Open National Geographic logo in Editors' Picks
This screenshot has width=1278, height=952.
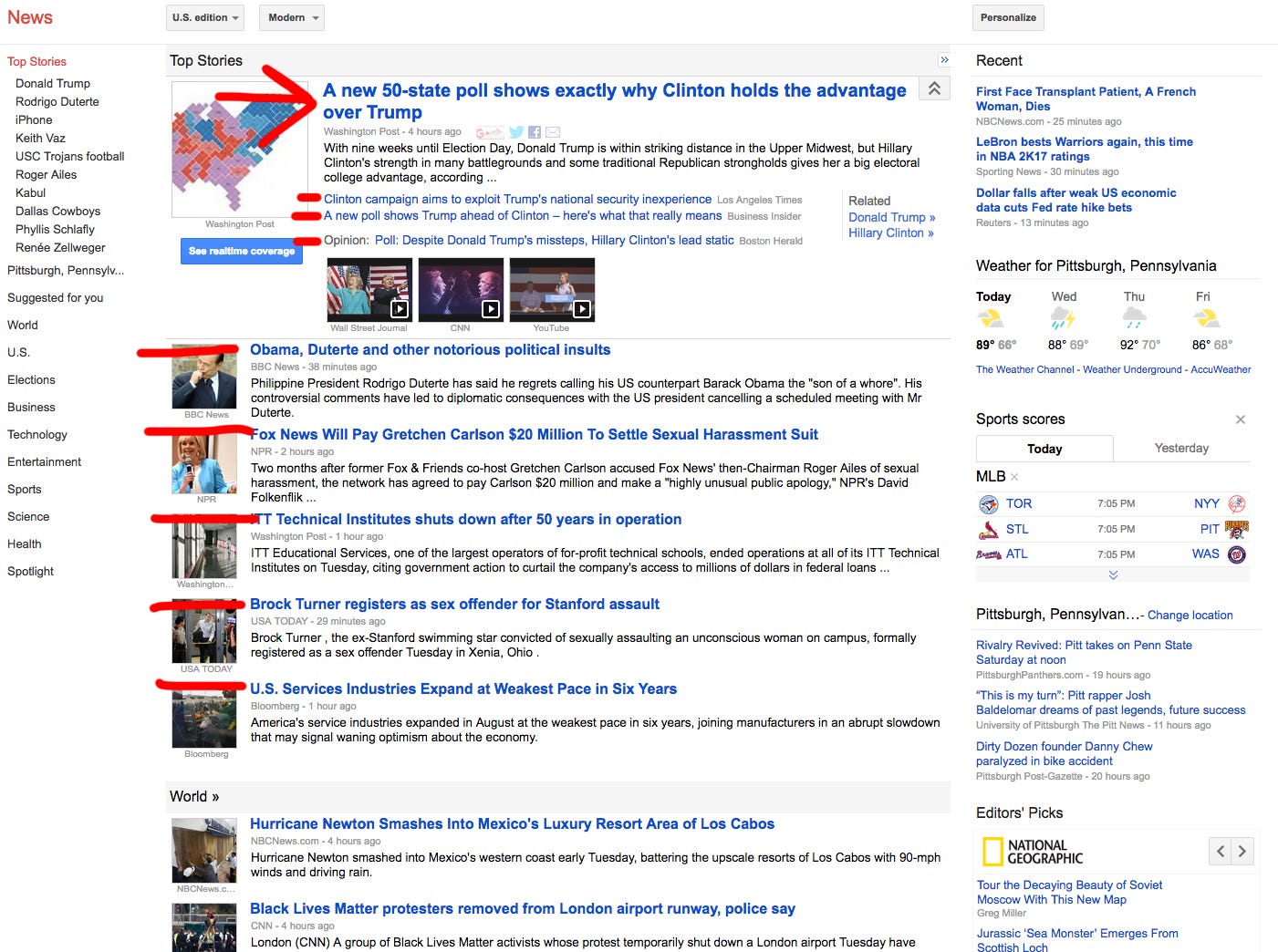pyautogui.click(x=1033, y=852)
